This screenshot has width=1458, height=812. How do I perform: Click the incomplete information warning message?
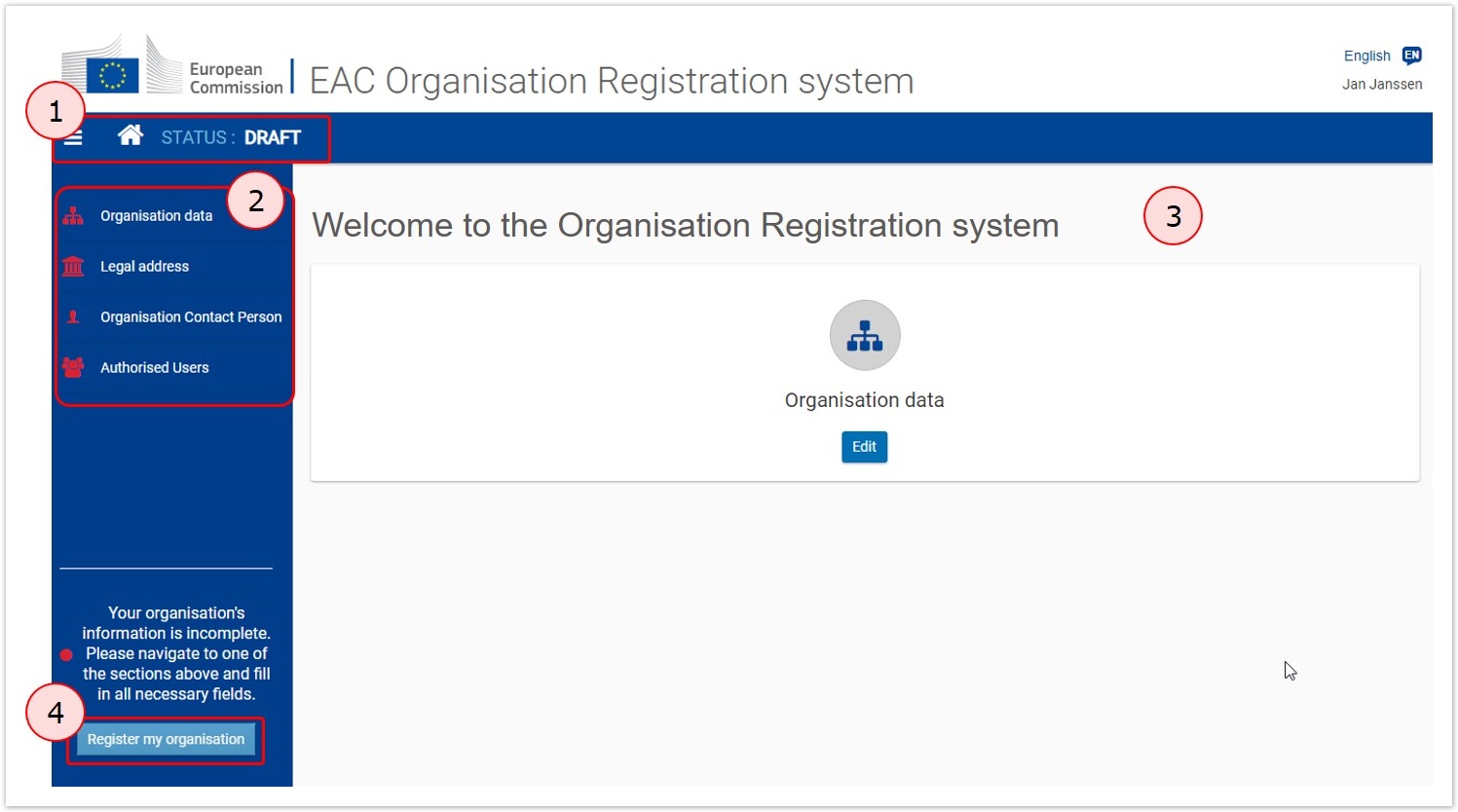pos(176,653)
